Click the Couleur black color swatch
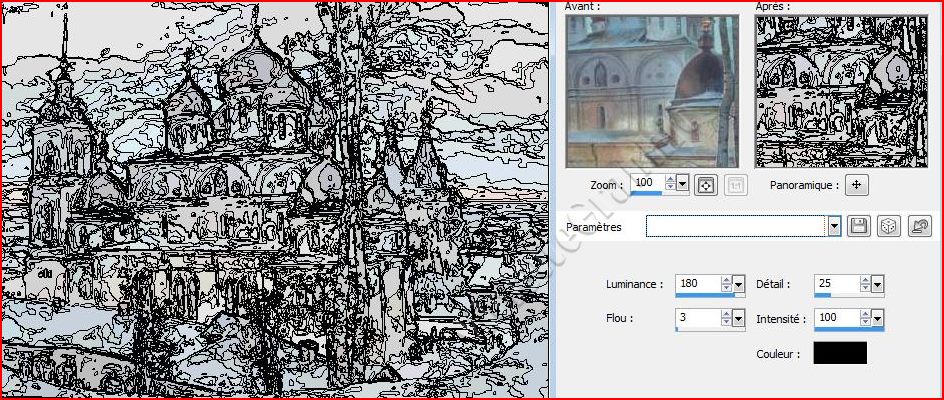 pos(840,353)
